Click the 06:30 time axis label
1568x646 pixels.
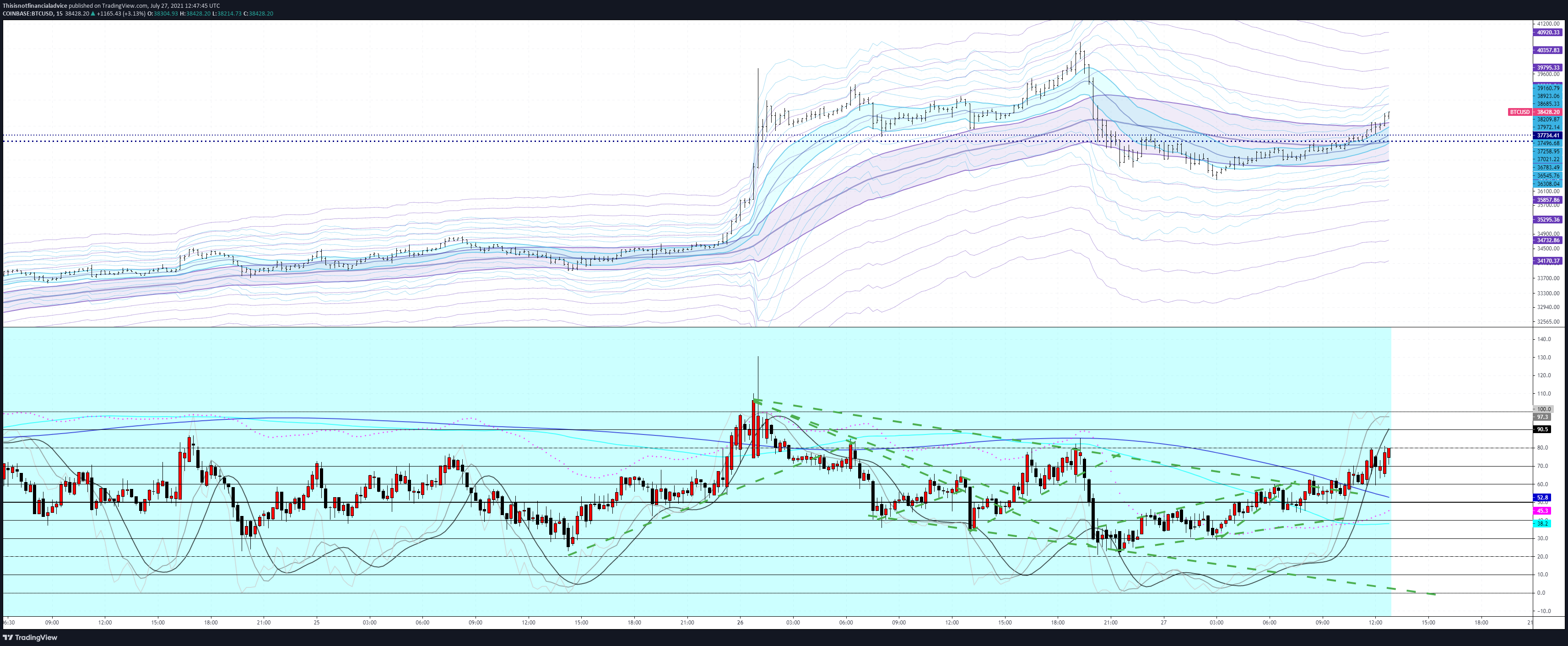click(9, 622)
